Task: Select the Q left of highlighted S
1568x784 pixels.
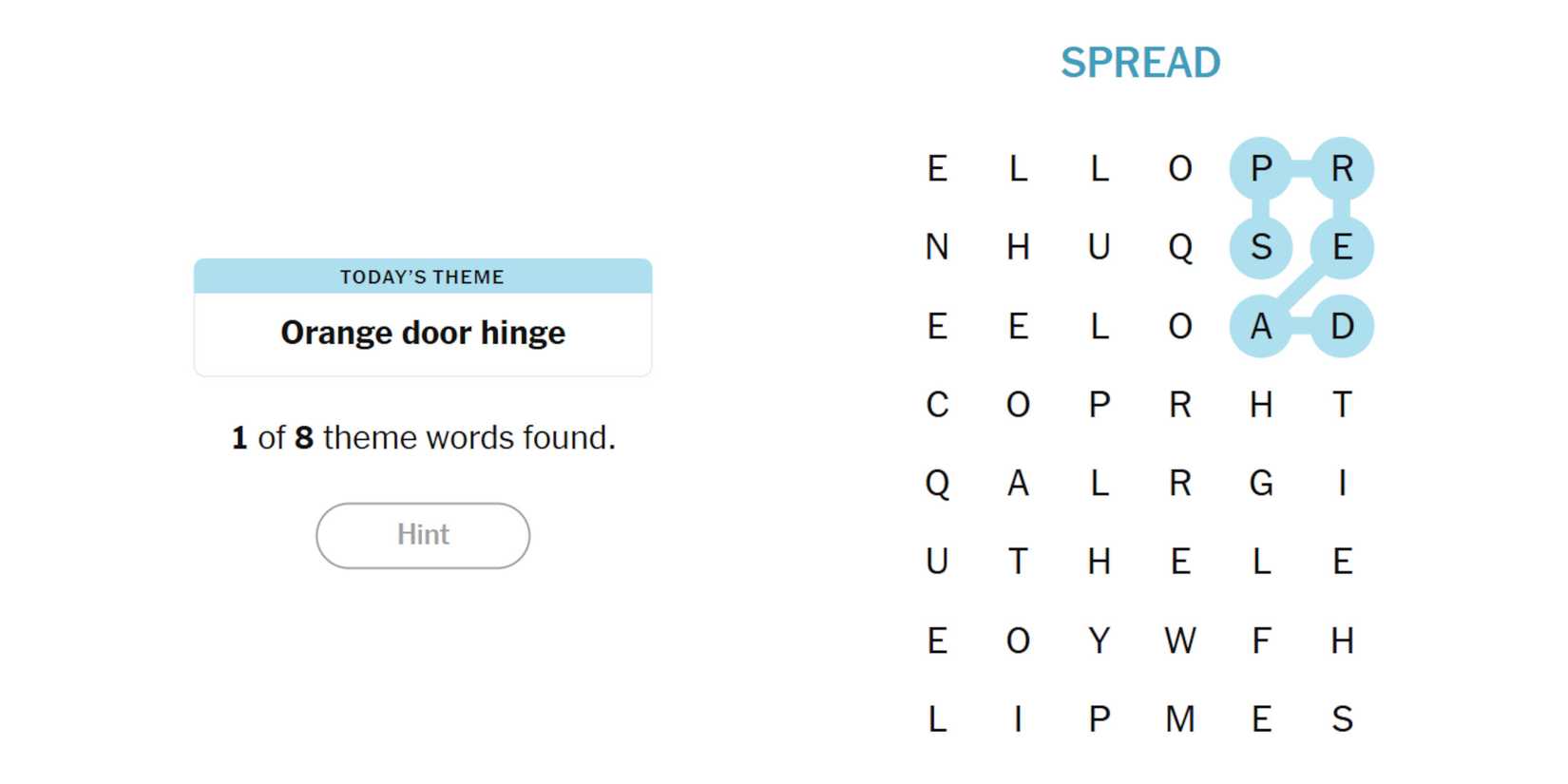Action: pyautogui.click(x=1180, y=247)
